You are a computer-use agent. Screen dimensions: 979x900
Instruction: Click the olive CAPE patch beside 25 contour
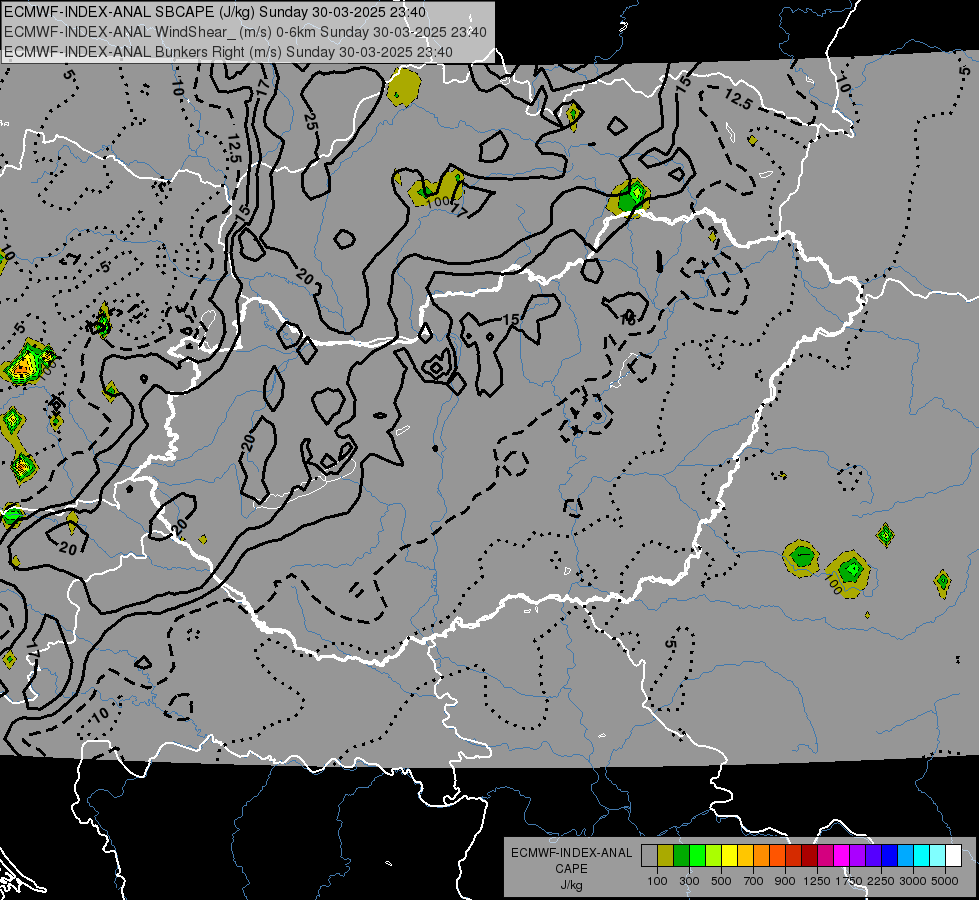(403, 87)
